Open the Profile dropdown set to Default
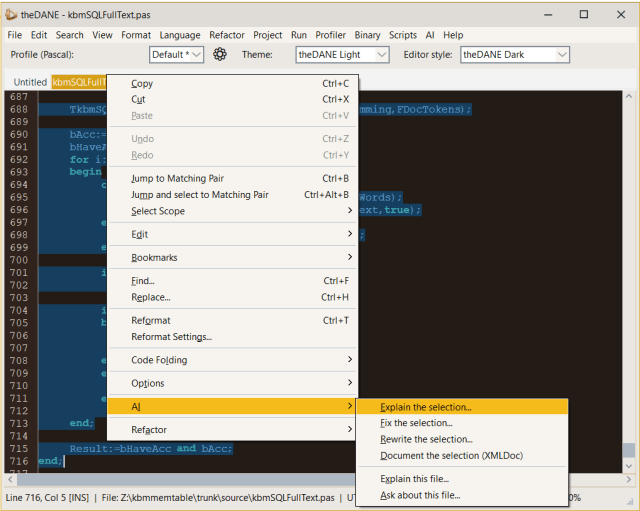The width and height of the screenshot is (640, 511). pos(176,55)
